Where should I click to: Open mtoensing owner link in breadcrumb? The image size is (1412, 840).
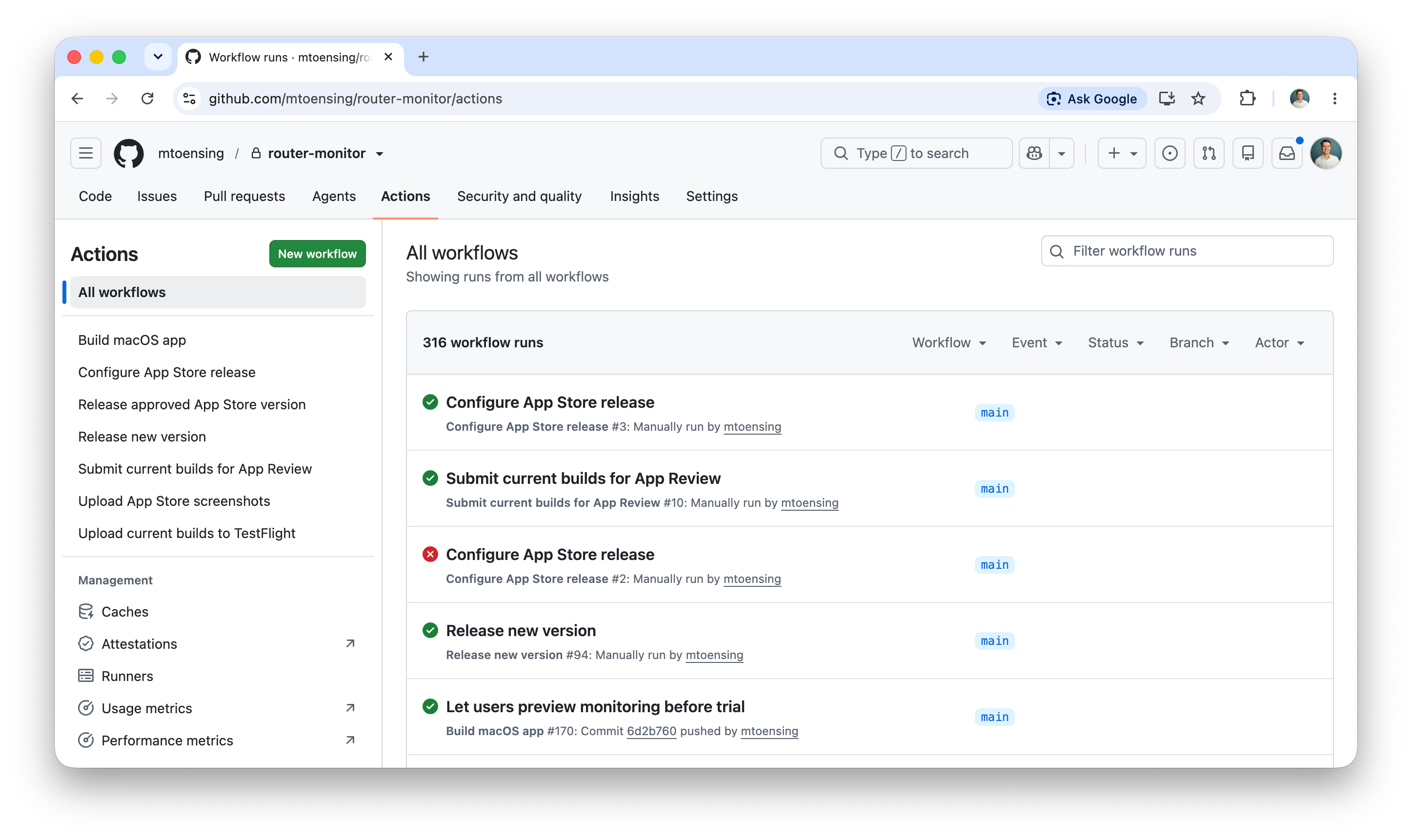tap(191, 153)
